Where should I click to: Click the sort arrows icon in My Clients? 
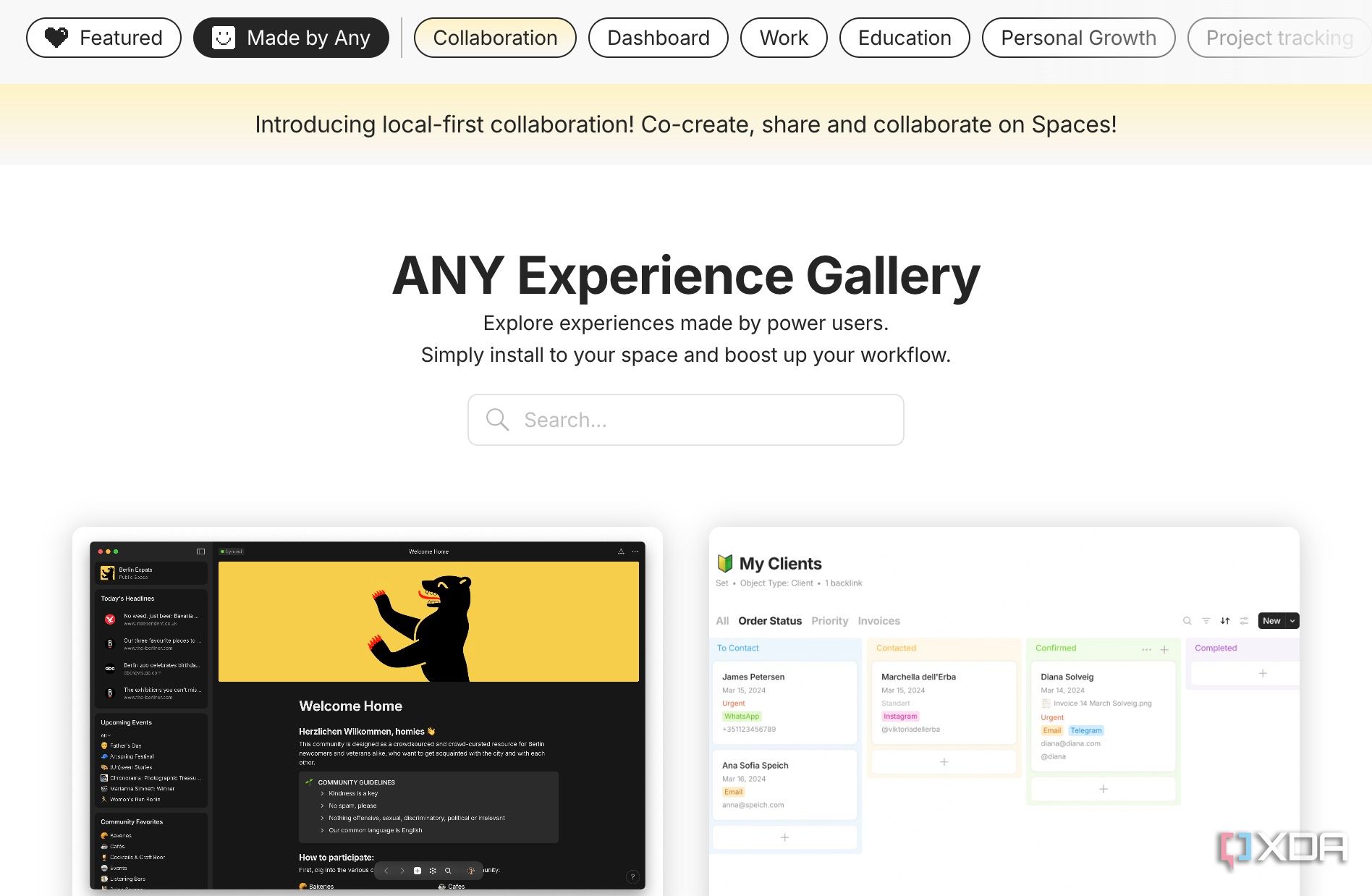point(1225,621)
